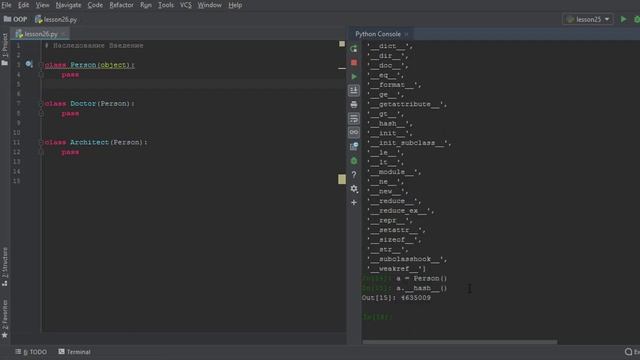Click the console horizontal scrollbar
This screenshot has width=640, height=360.
click(x=460, y=342)
